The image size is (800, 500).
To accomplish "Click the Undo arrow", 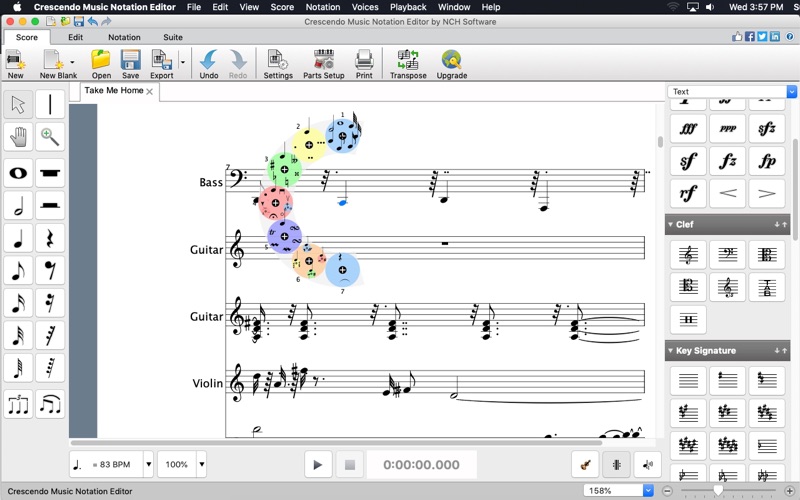I will pos(209,64).
